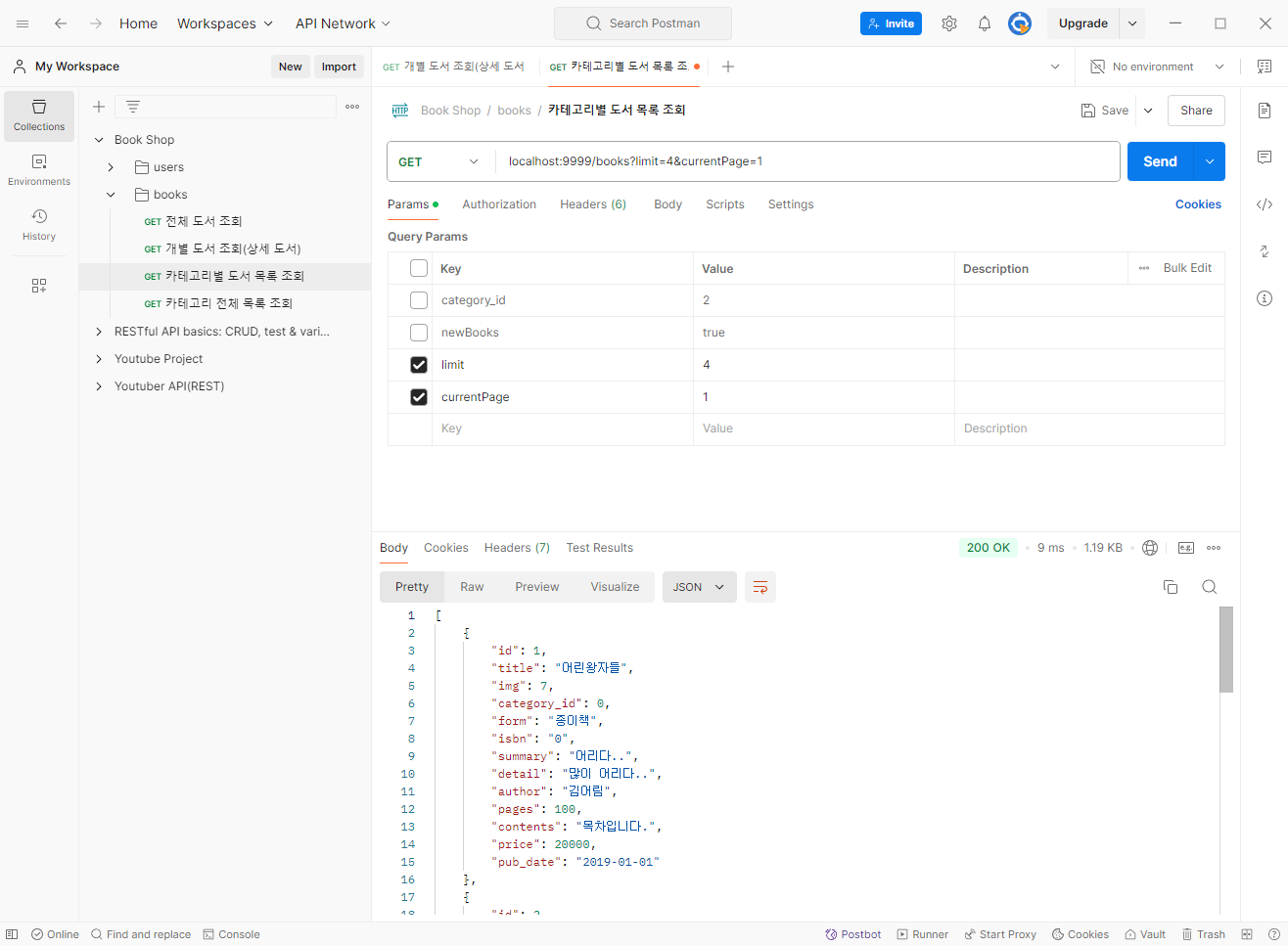Open the Console from status bar
1288x946 pixels.
232,934
